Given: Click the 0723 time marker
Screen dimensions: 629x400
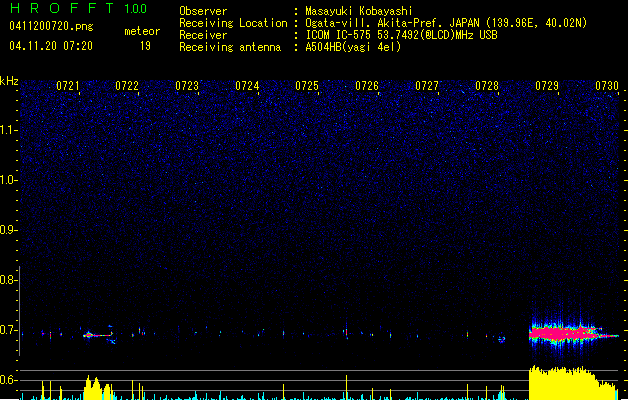Looking at the screenshot, I should 187,86.
